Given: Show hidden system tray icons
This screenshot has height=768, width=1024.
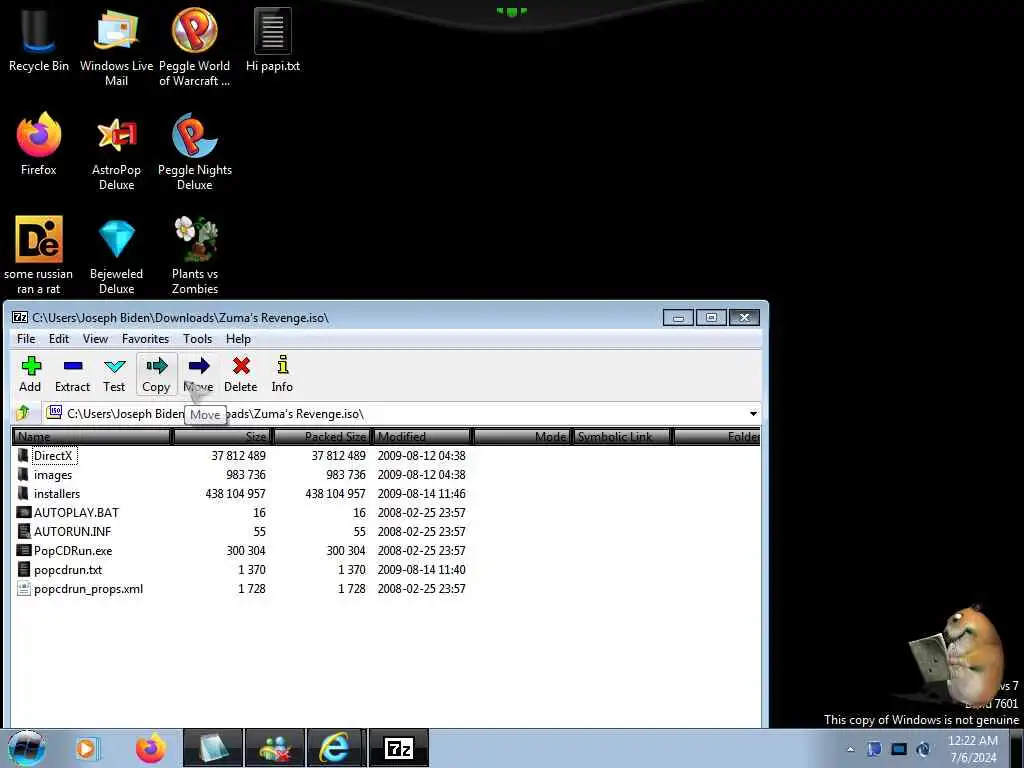Looking at the screenshot, I should tap(850, 749).
